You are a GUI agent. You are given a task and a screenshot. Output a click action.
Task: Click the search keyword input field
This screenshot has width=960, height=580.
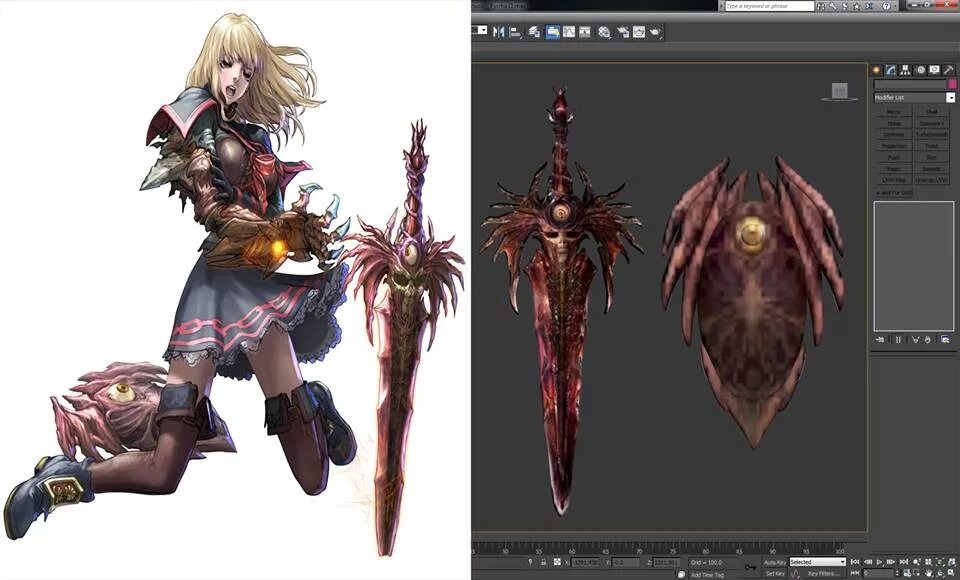click(770, 6)
